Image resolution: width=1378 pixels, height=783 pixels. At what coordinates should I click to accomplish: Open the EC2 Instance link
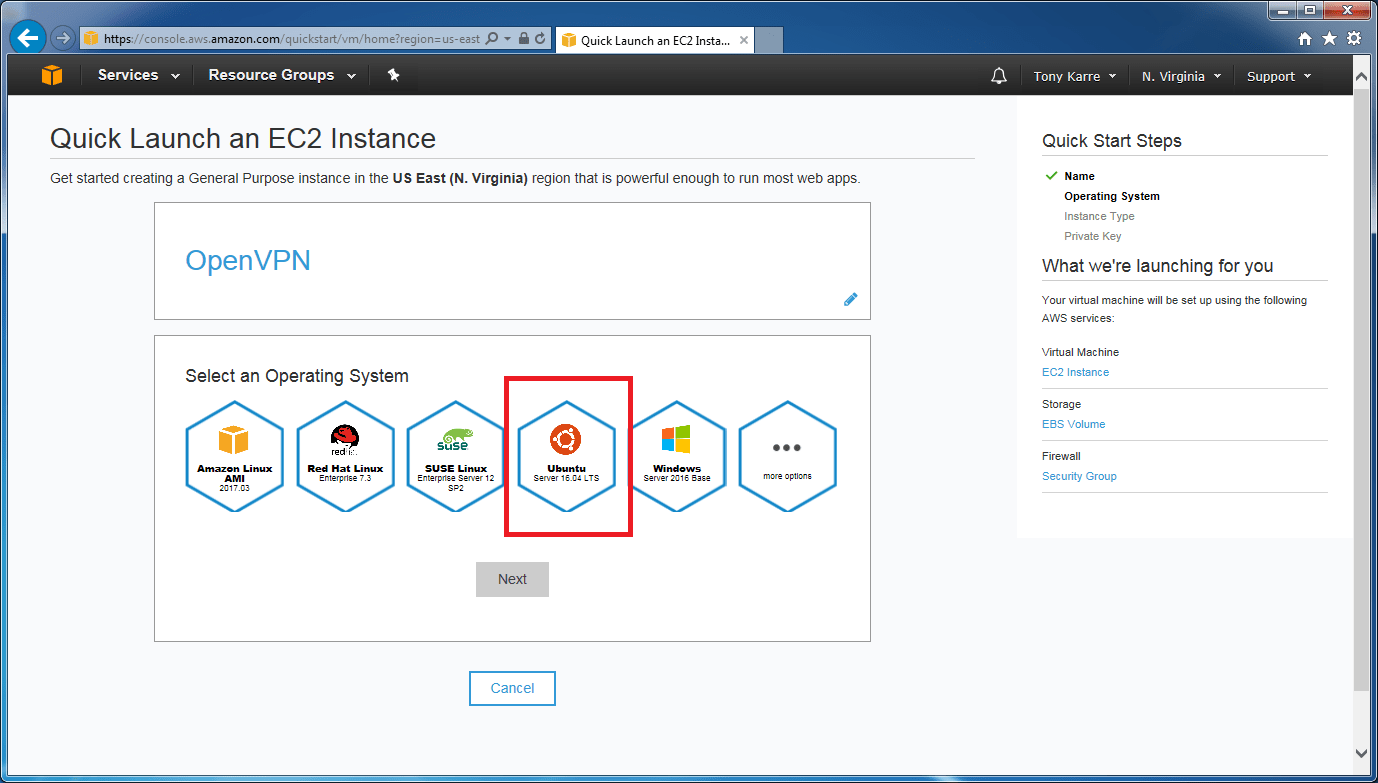coord(1075,371)
